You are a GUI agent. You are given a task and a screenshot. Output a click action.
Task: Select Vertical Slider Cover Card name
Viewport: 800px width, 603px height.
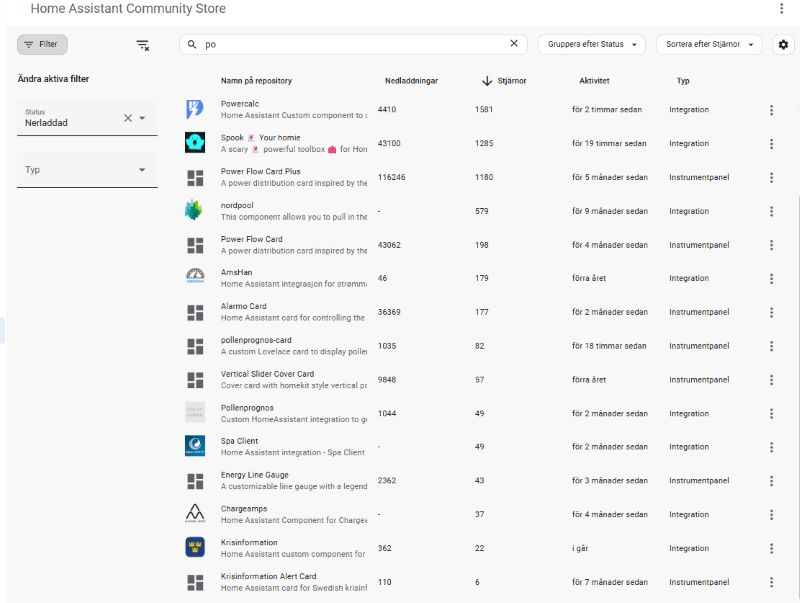click(267, 374)
